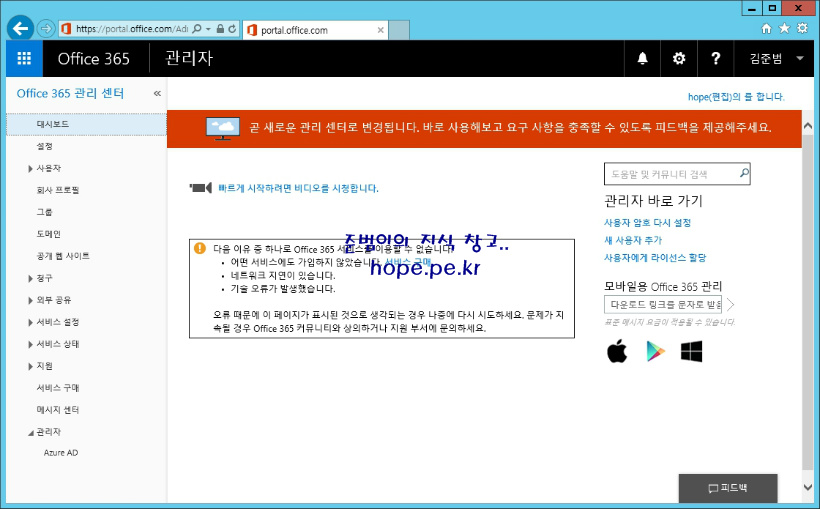Image resolution: width=820 pixels, height=509 pixels.
Task: Expand the 서비스 상태 tree node
Action: coord(30,344)
